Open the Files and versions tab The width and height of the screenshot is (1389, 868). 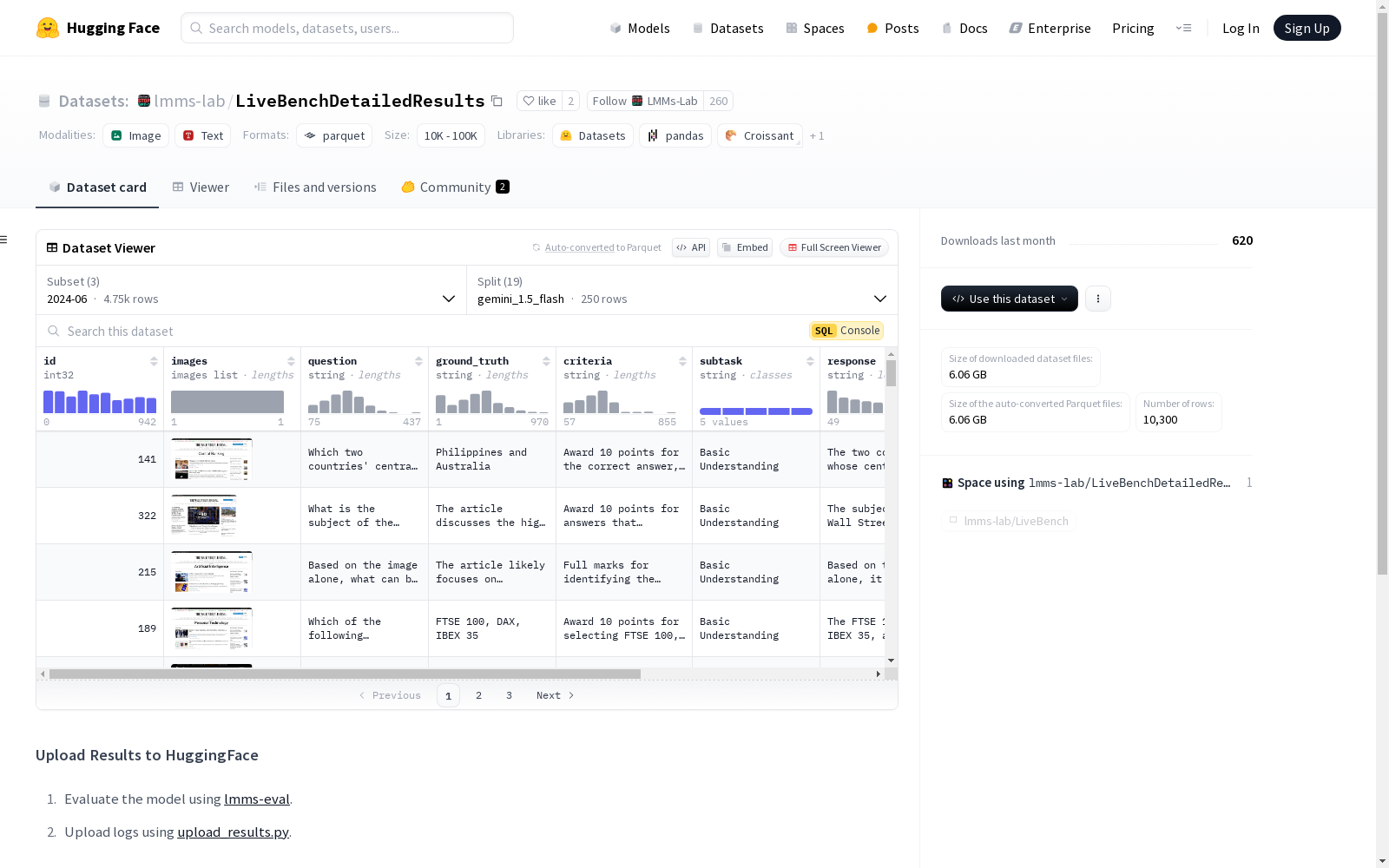315,187
